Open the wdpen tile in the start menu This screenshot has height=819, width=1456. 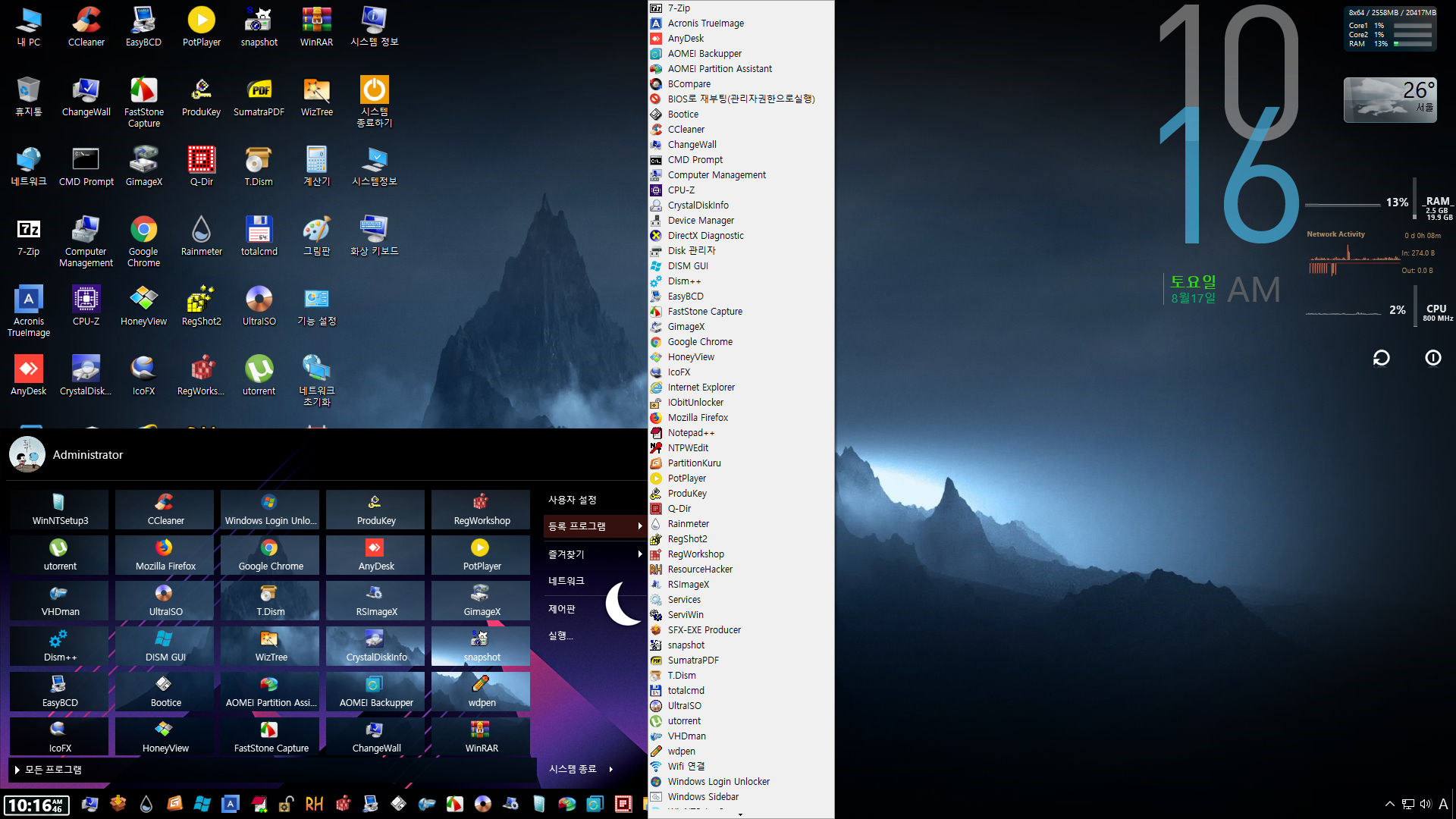pos(482,692)
